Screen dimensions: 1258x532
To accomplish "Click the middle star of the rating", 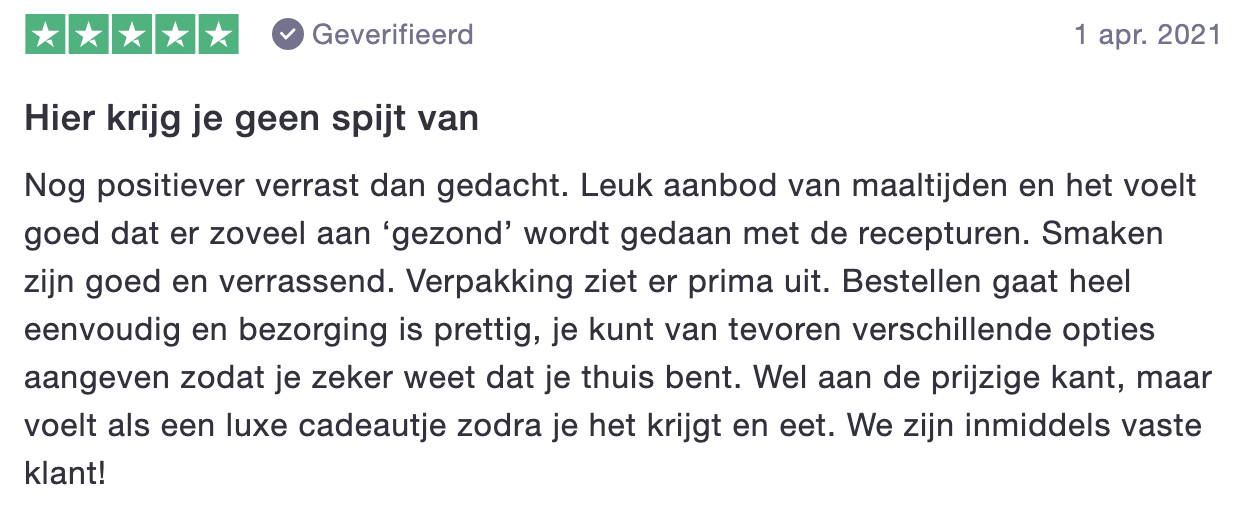I will pos(131,35).
